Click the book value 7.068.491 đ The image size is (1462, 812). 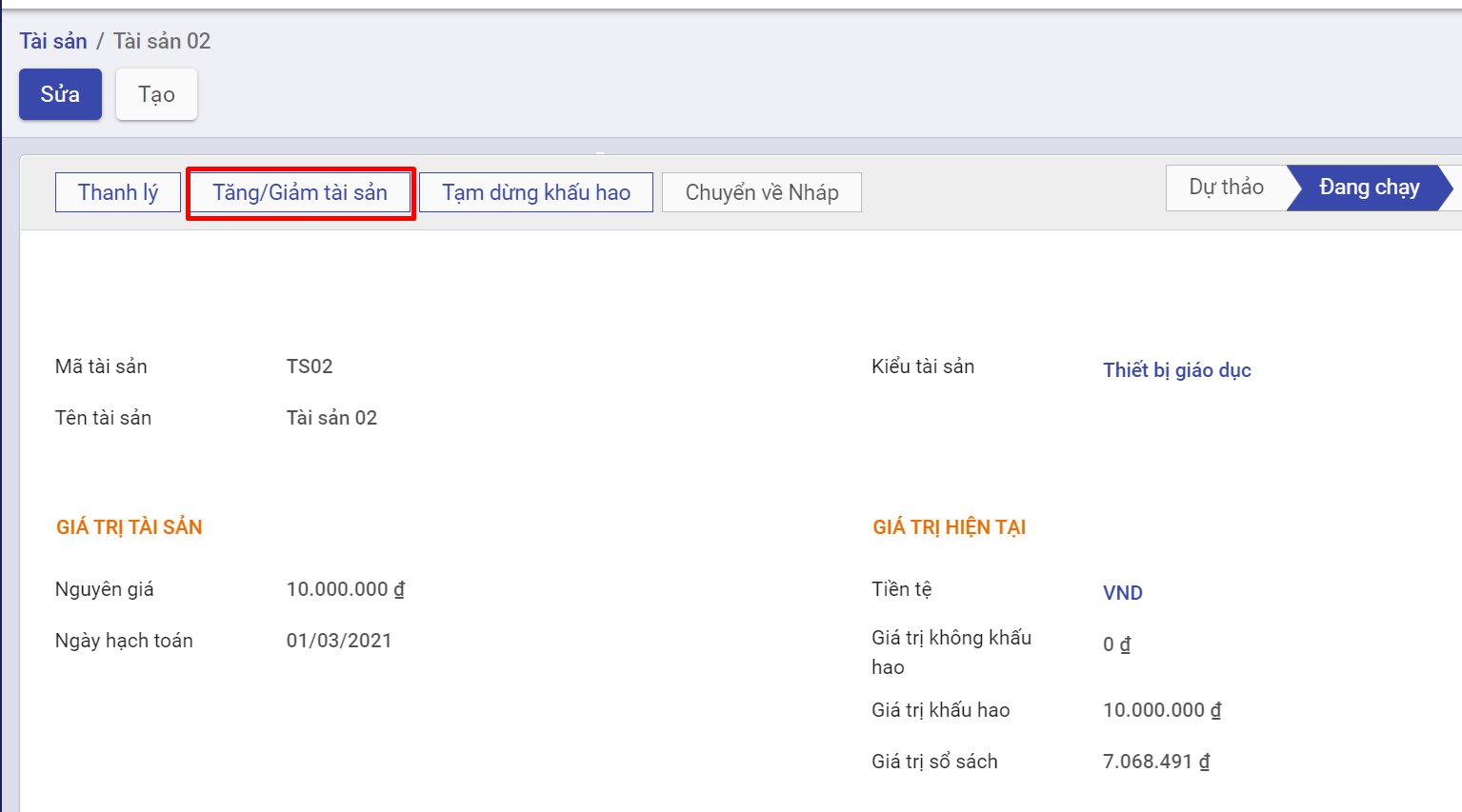pos(1155,762)
